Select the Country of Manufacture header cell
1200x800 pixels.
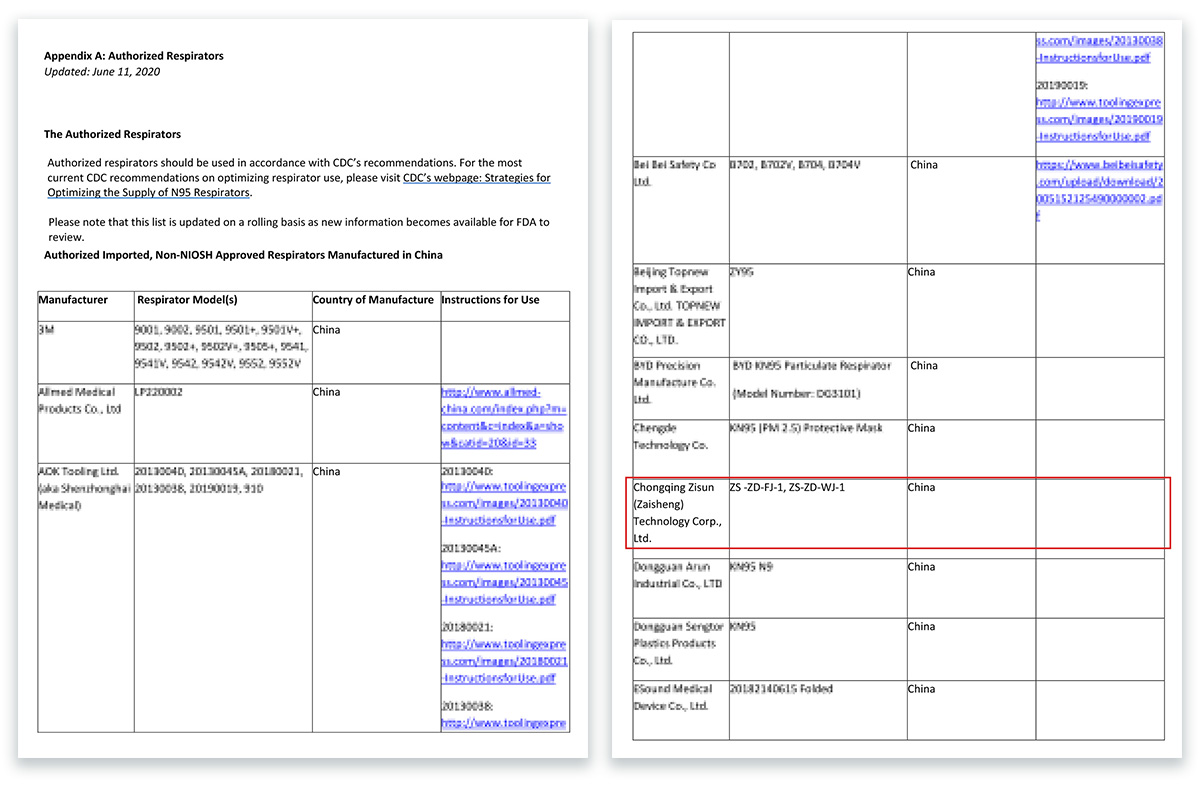[x=373, y=300]
